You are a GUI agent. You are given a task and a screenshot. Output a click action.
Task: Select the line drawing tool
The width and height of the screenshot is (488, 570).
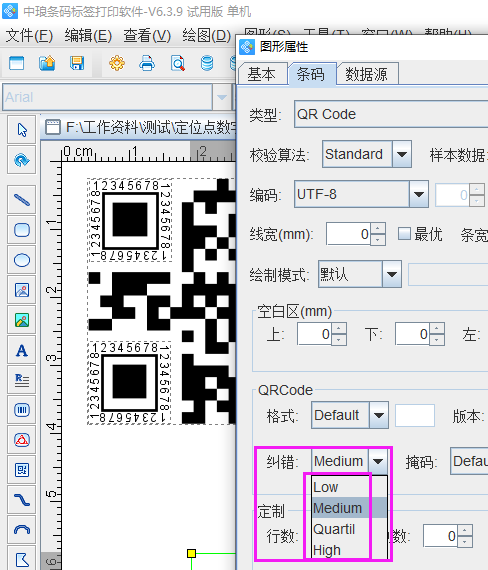22,200
